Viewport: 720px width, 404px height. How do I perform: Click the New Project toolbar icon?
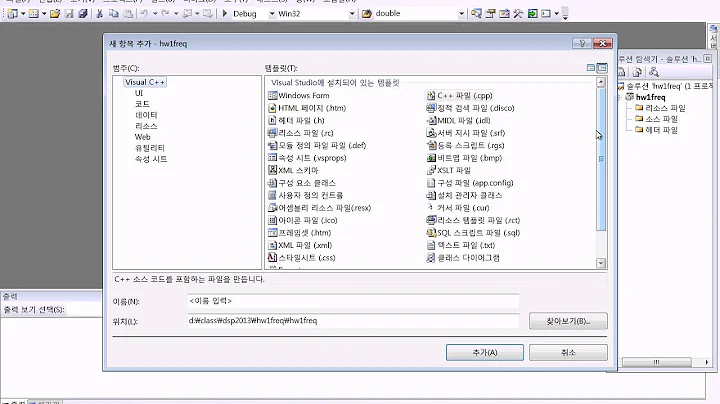point(12,14)
